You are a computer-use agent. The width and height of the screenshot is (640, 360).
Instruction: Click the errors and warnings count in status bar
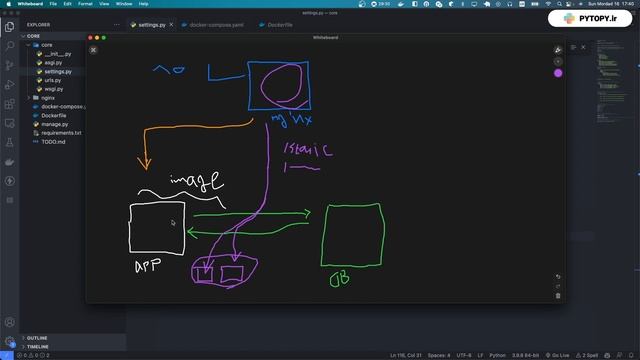click(34, 356)
